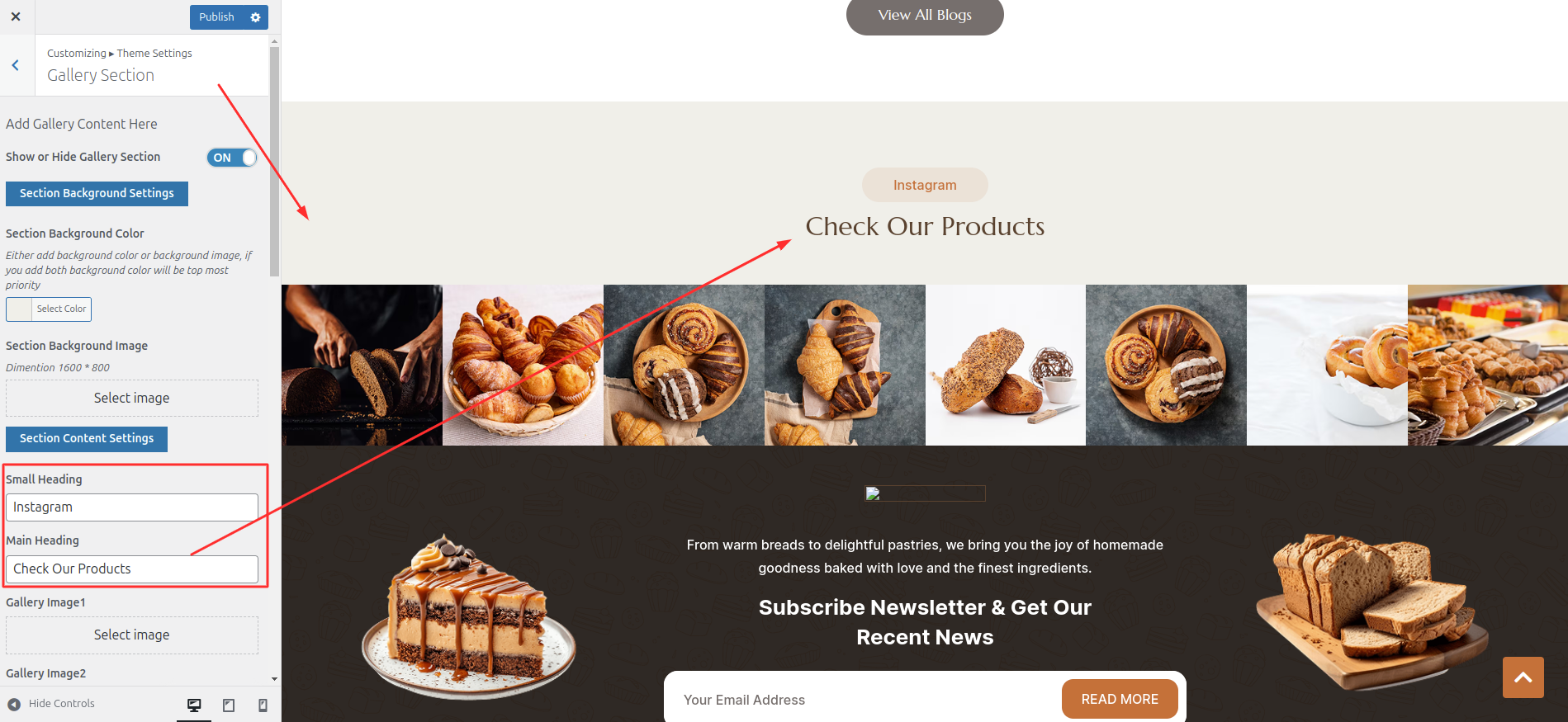This screenshot has height=722, width=1568.
Task: Select image for Gallery Image1
Action: (x=132, y=635)
